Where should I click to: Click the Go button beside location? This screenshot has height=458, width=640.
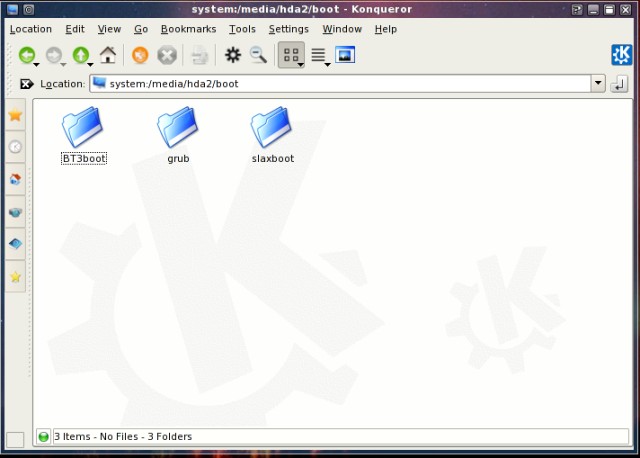pyautogui.click(x=619, y=84)
